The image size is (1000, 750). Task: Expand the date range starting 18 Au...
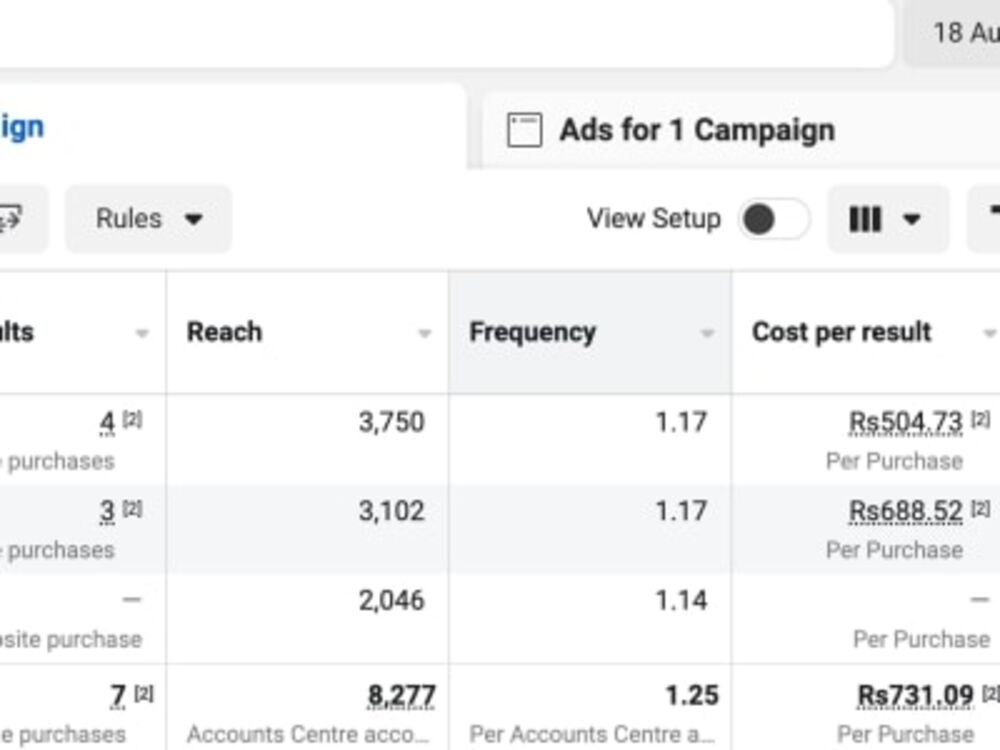(x=965, y=31)
